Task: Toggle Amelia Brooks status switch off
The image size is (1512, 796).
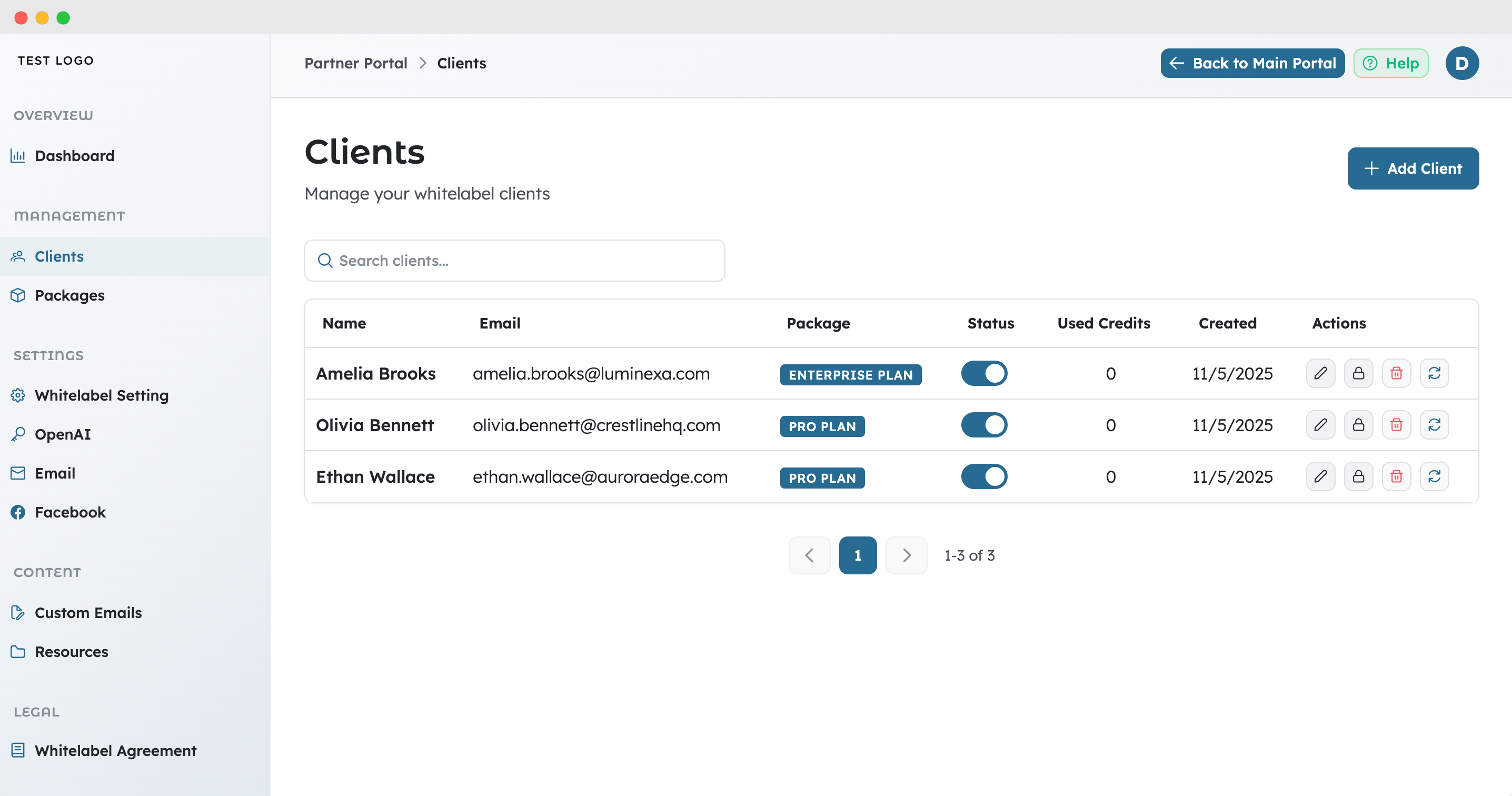Action: tap(984, 373)
